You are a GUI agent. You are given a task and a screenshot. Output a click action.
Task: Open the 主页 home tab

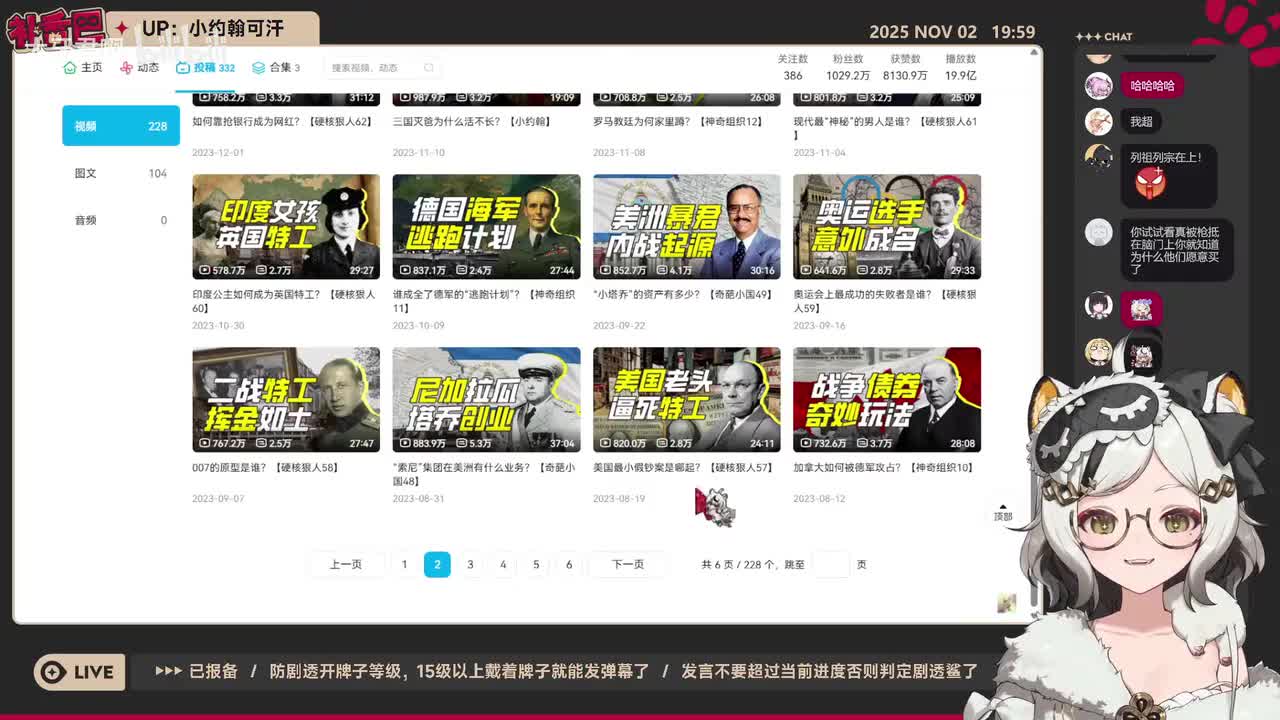(x=83, y=68)
